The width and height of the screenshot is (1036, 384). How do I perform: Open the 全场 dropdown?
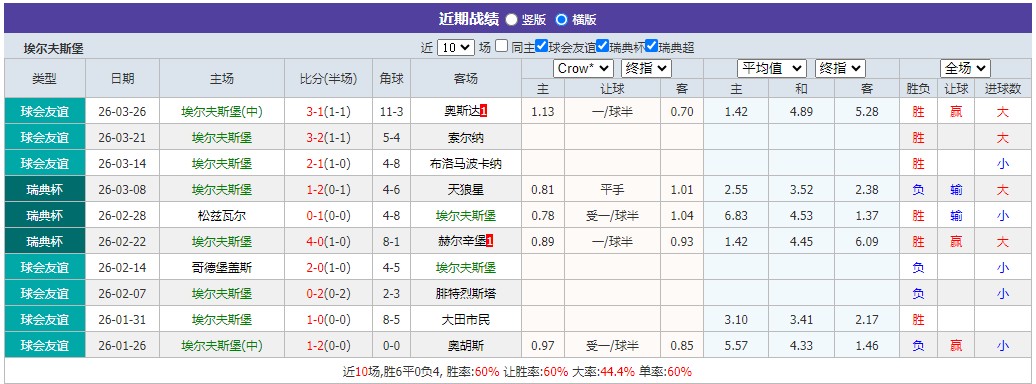click(x=965, y=68)
